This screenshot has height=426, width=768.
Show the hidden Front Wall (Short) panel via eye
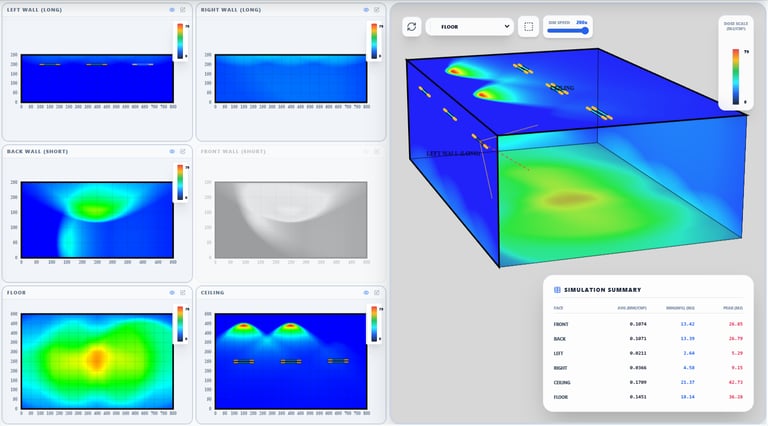point(366,151)
